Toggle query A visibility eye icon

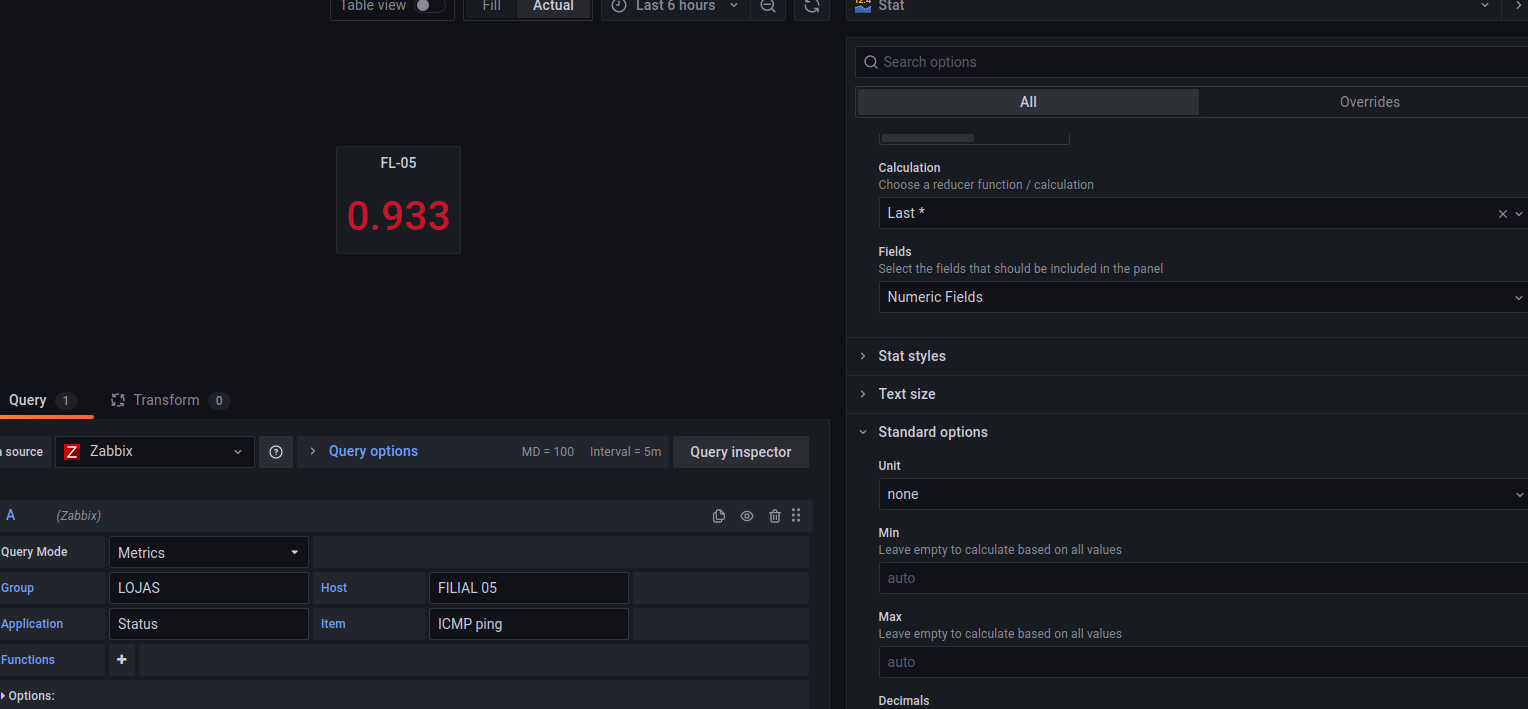point(747,516)
